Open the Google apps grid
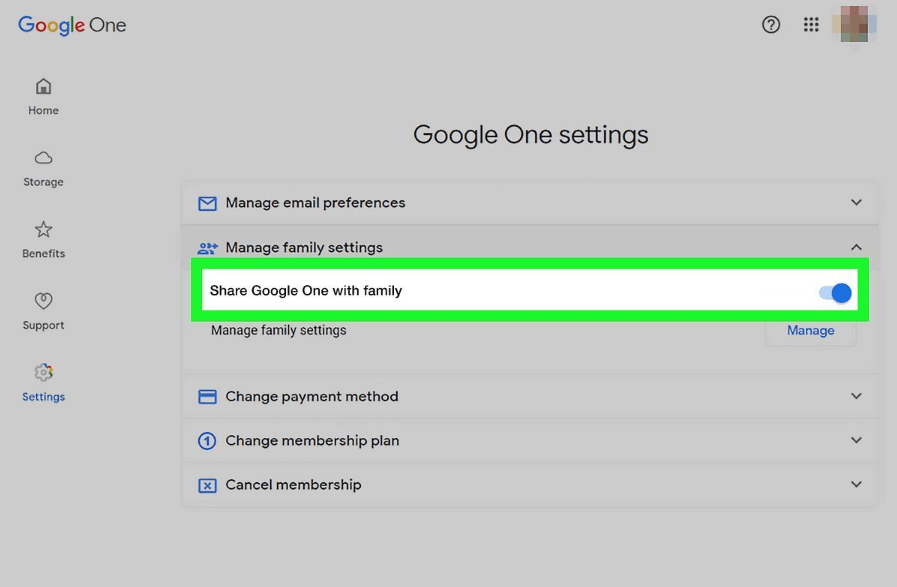The height and width of the screenshot is (587, 897). [811, 25]
